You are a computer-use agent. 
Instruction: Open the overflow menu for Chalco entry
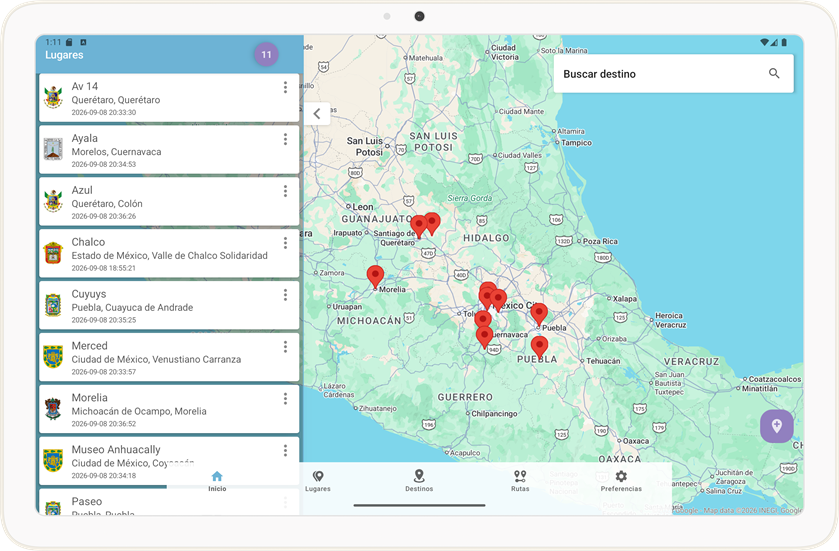pyautogui.click(x=285, y=243)
